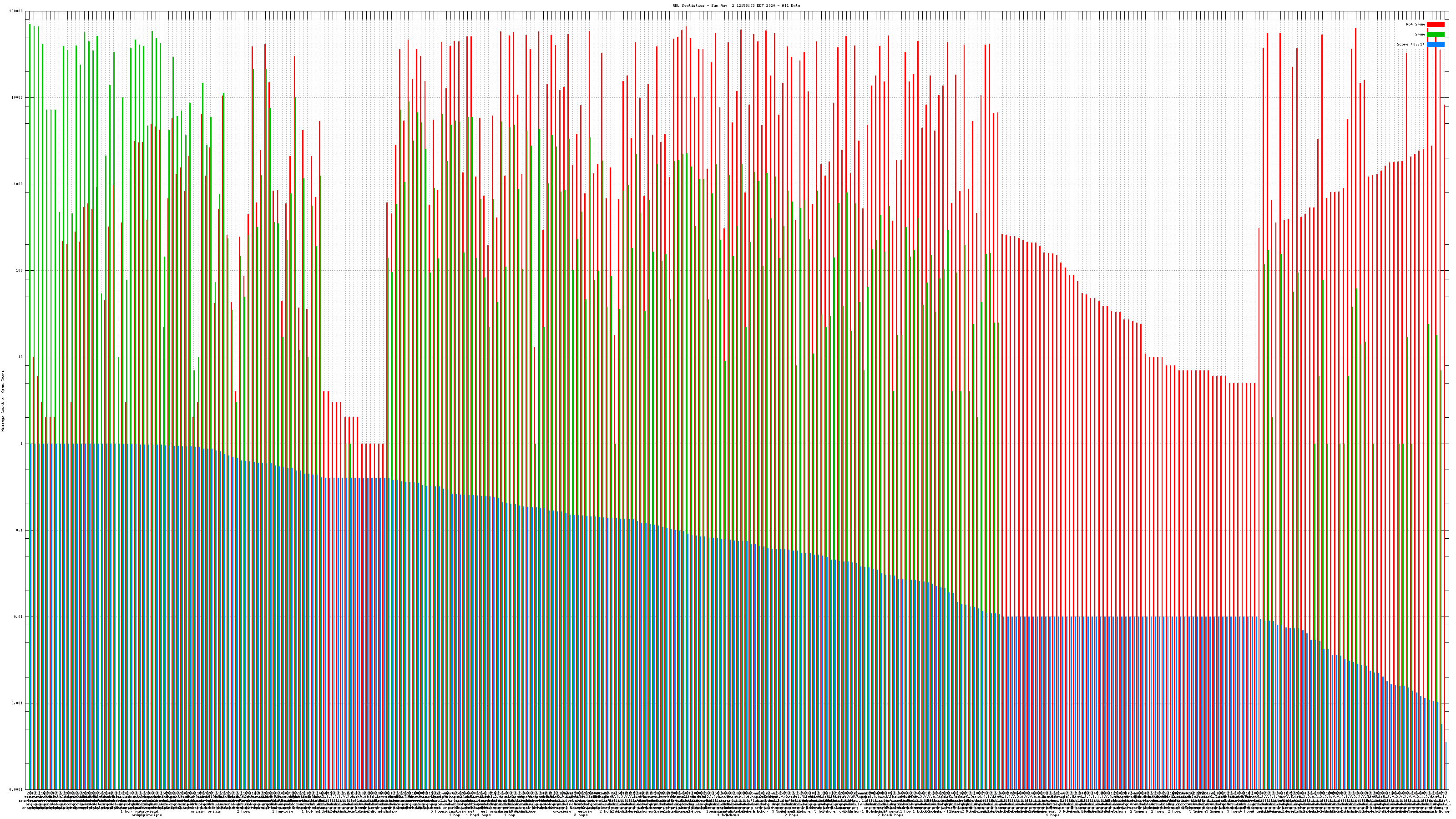
Task: Select the "Score (0..1)" legend label
Action: pos(1410,44)
